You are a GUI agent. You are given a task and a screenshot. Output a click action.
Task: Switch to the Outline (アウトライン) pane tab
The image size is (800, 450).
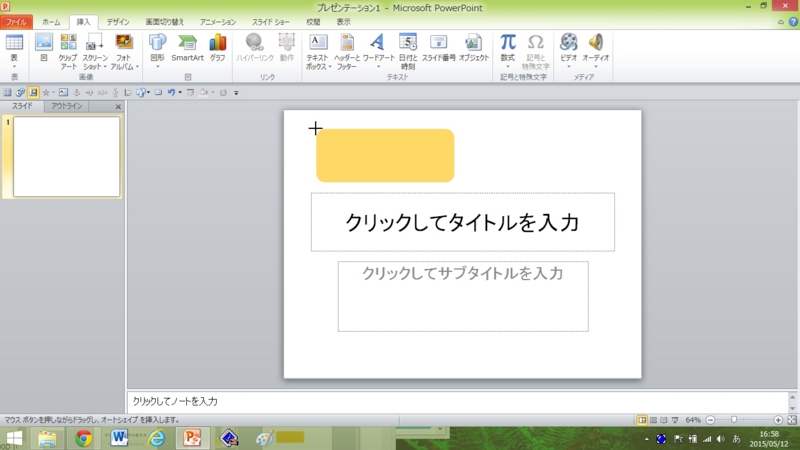[66, 106]
